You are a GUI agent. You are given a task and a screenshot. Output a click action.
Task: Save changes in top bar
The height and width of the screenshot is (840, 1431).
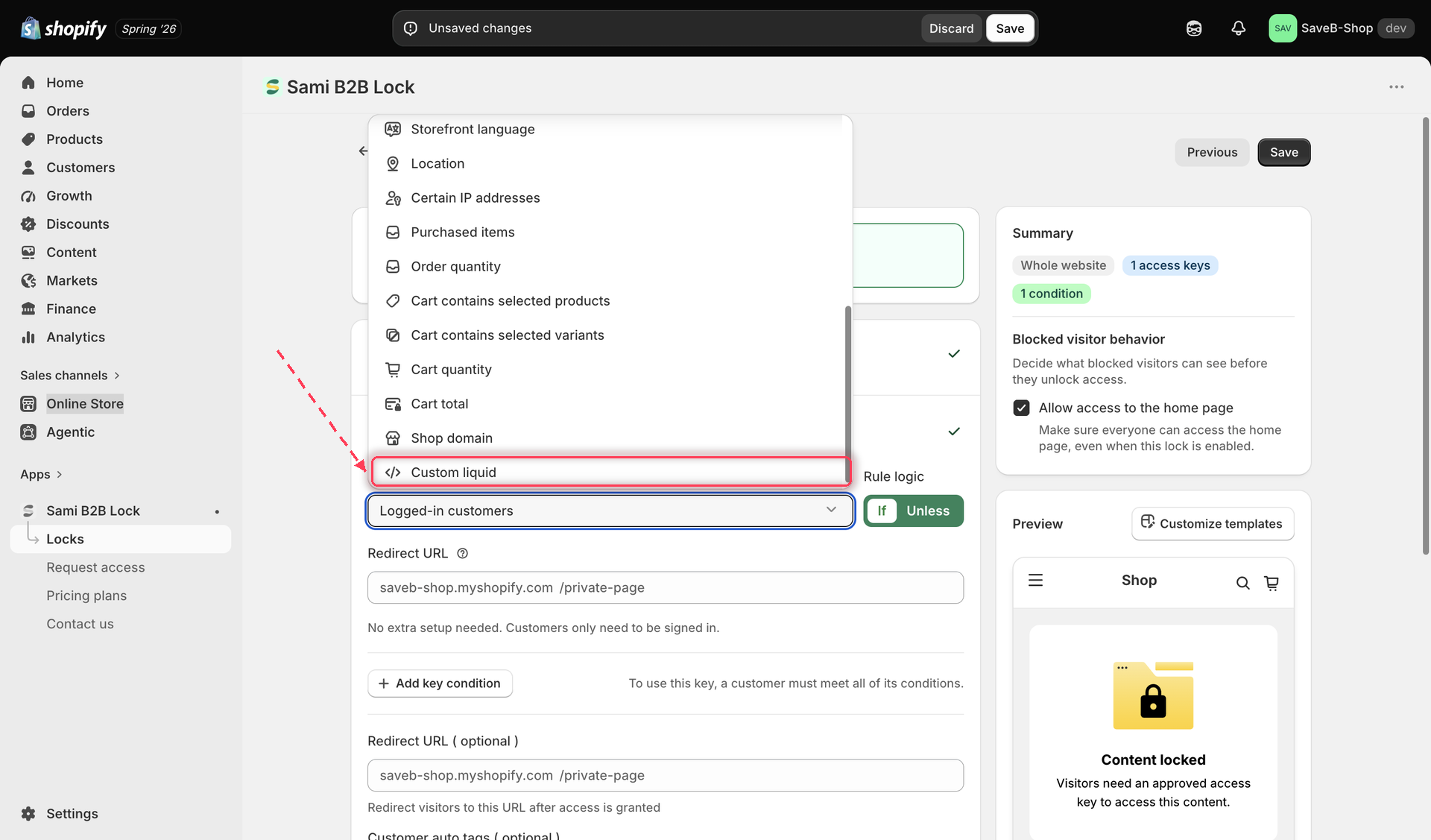click(1010, 28)
